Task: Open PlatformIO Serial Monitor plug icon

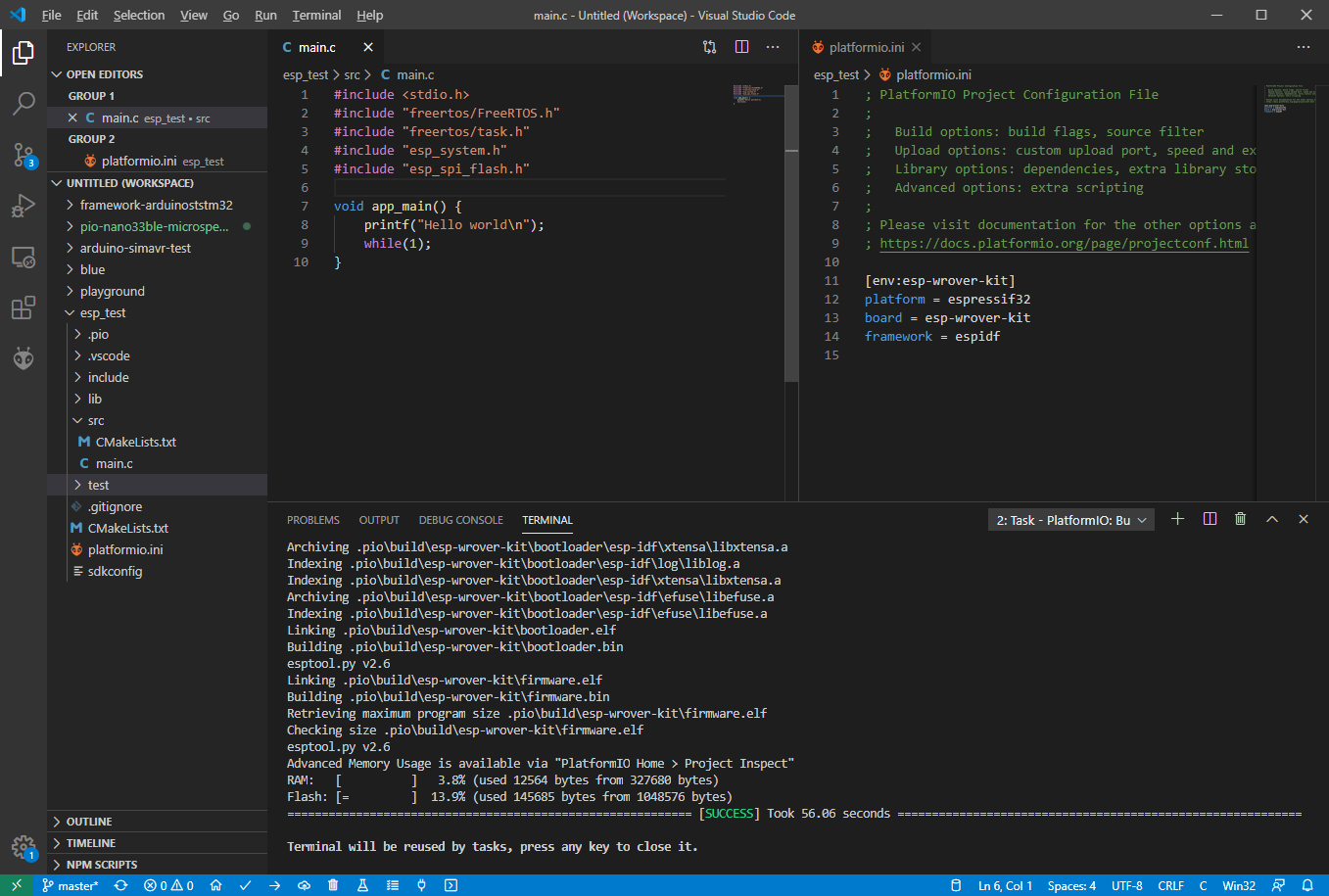Action: tap(421, 885)
